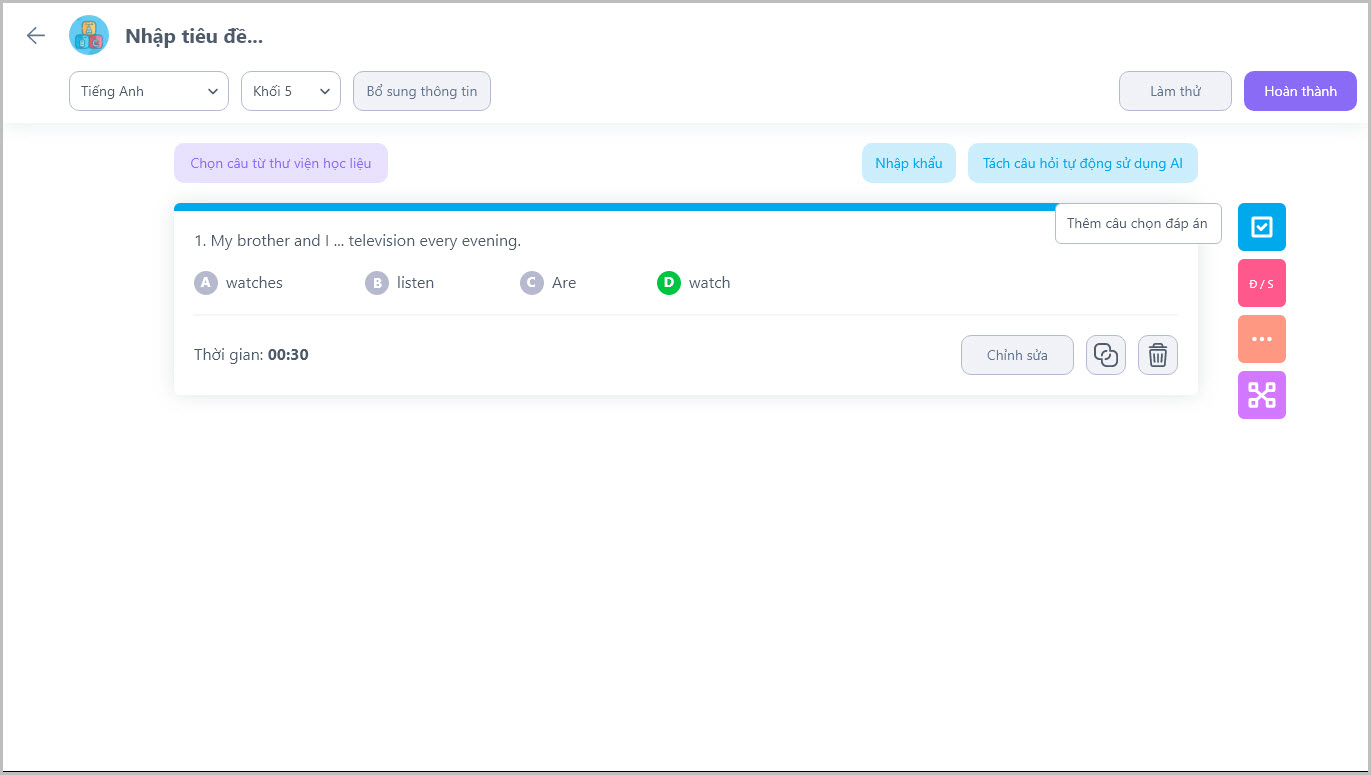Select answer A 'watches'
The height and width of the screenshot is (775, 1371).
(239, 283)
